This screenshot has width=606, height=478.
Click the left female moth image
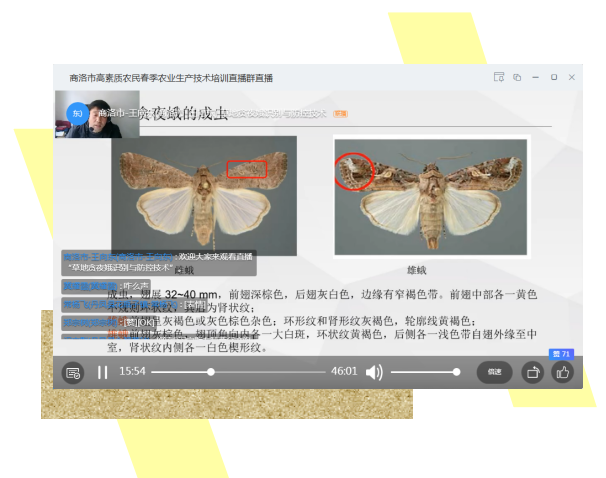[204, 195]
